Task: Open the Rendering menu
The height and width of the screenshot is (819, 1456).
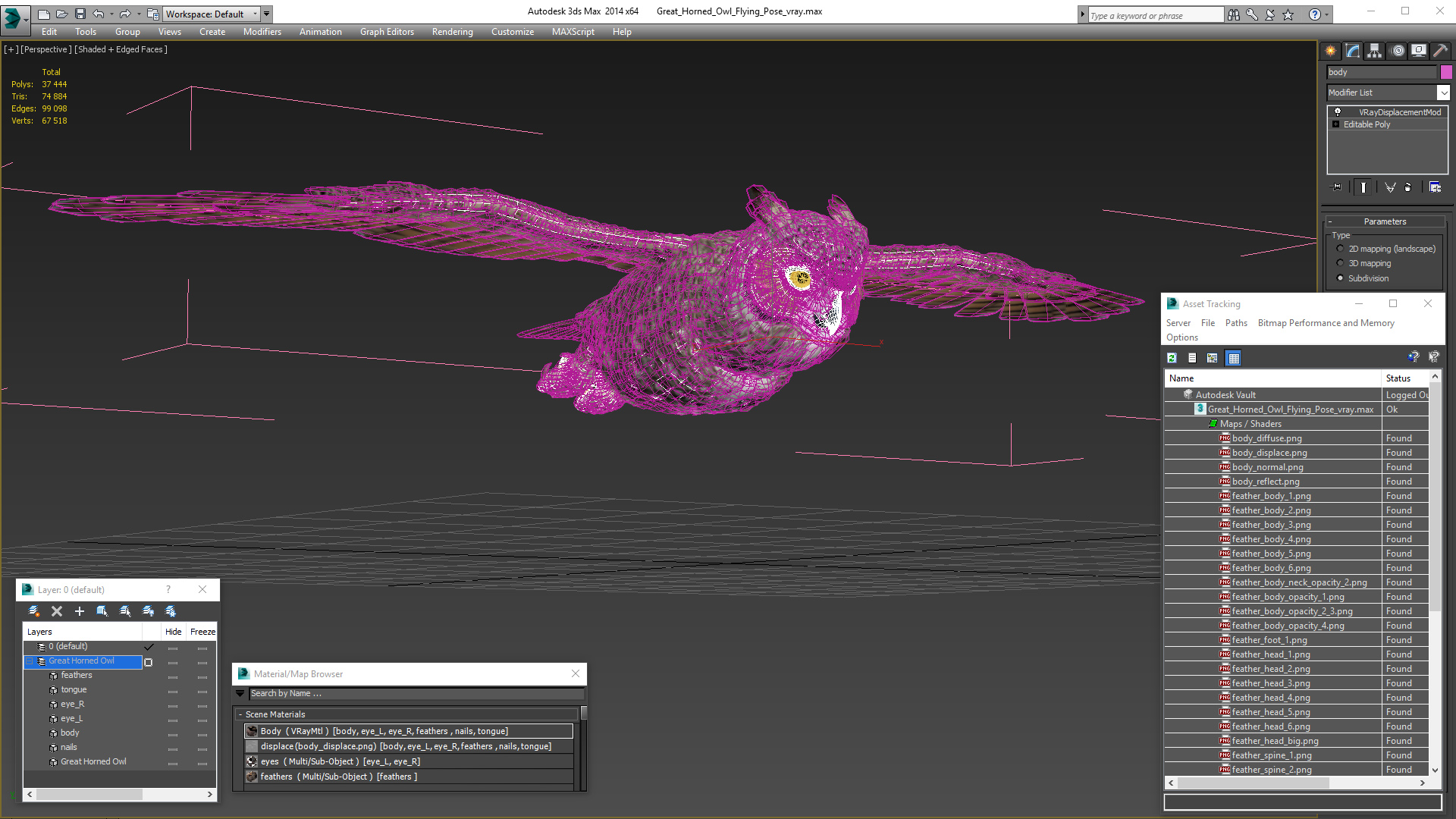Action: coord(452,32)
